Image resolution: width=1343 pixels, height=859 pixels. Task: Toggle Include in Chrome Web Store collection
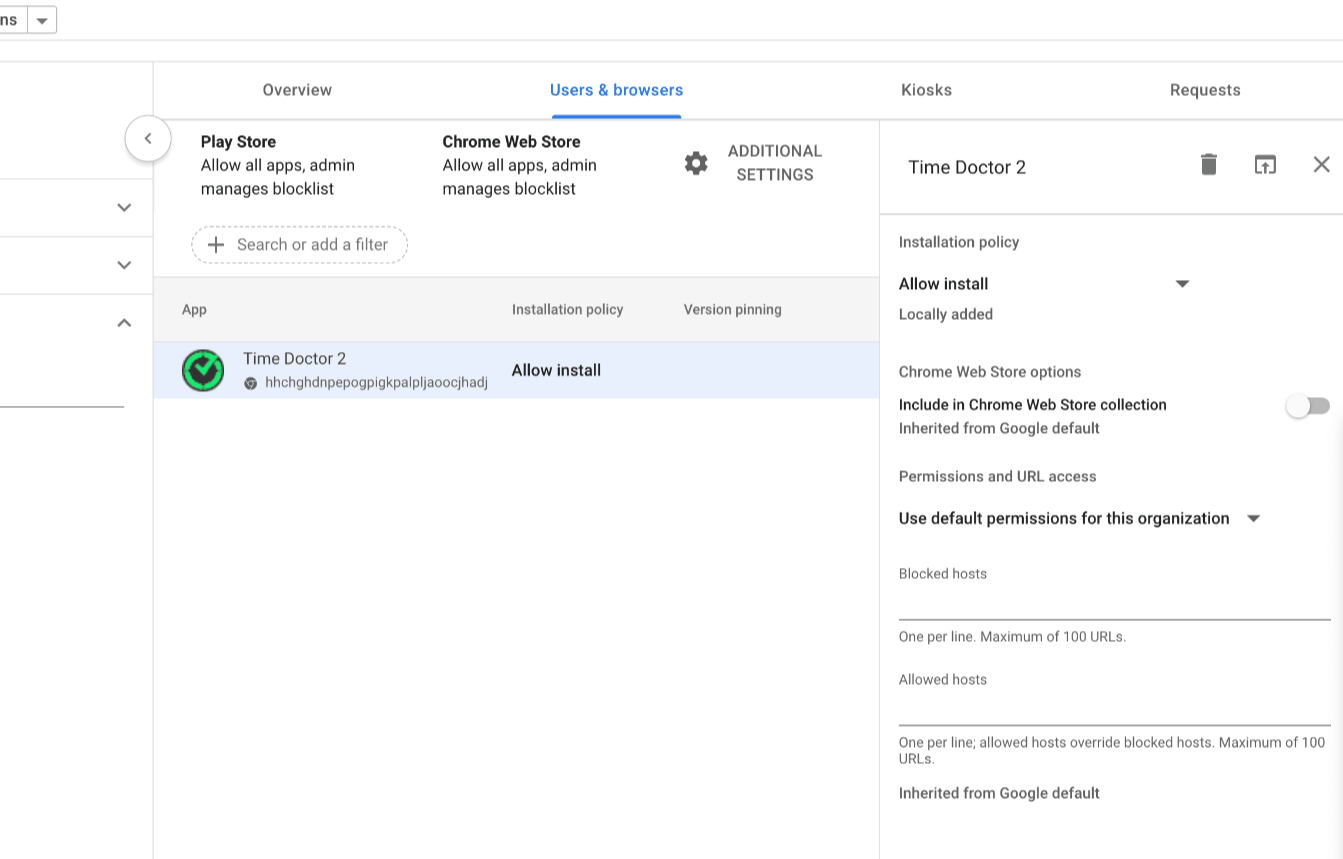point(1308,405)
